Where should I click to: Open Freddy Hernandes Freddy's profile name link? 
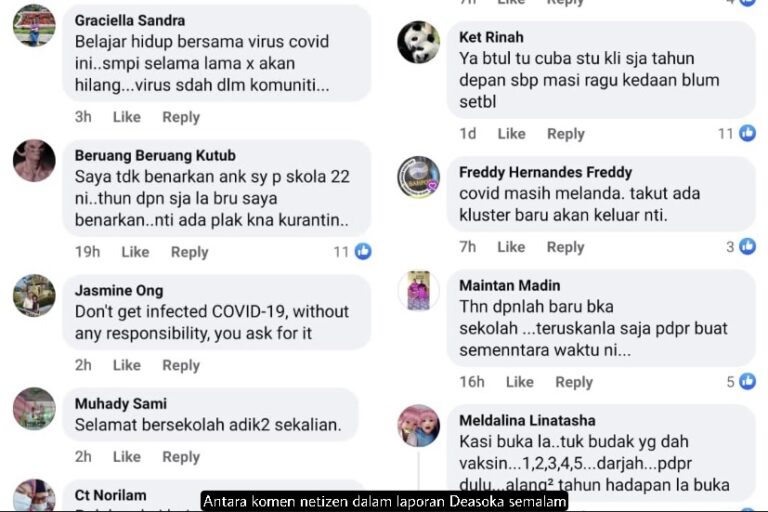[546, 172]
